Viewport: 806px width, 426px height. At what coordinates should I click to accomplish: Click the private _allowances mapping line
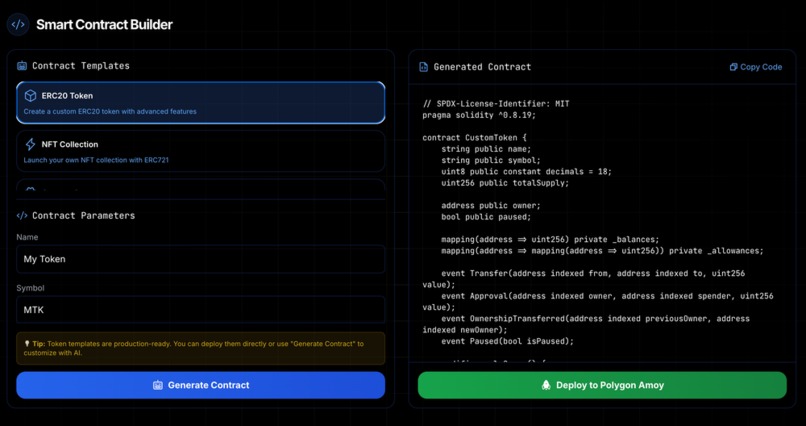pyautogui.click(x=602, y=251)
